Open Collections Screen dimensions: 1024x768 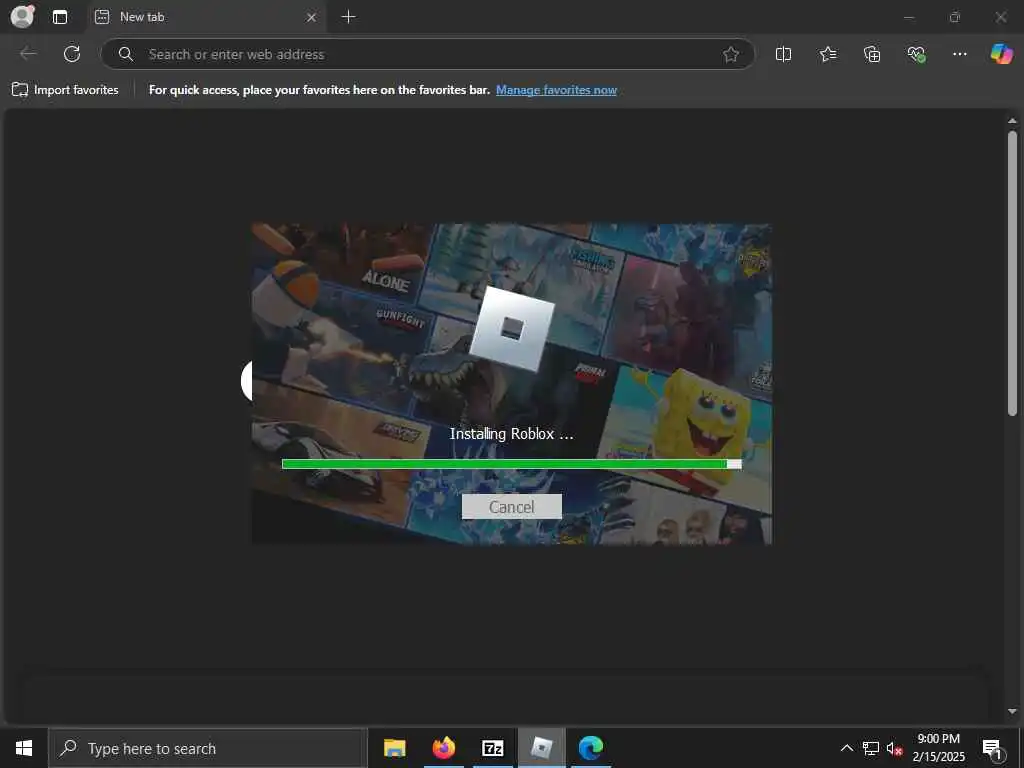872,54
